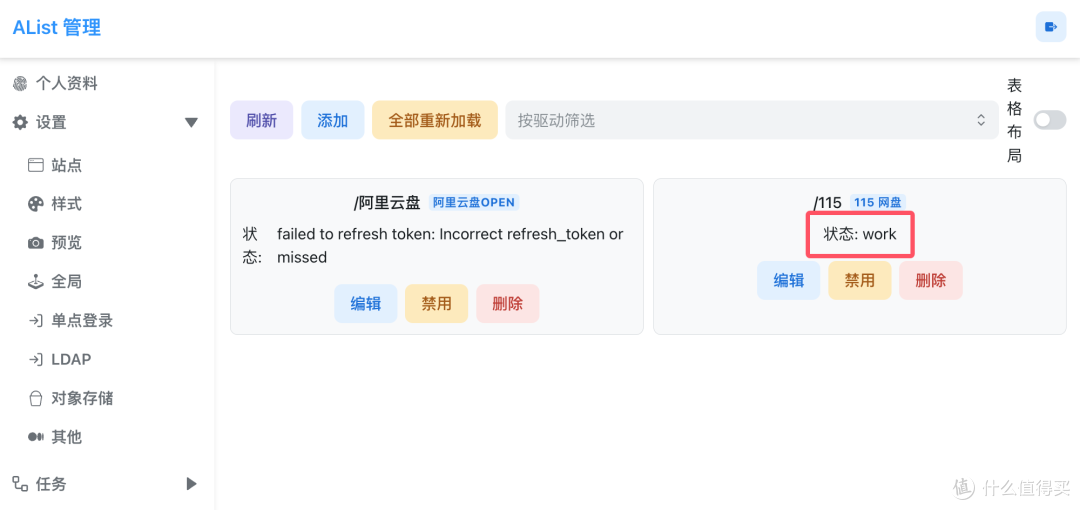The width and height of the screenshot is (1080, 510).
Task: Expand the 任务 section arrow
Action: tap(191, 484)
